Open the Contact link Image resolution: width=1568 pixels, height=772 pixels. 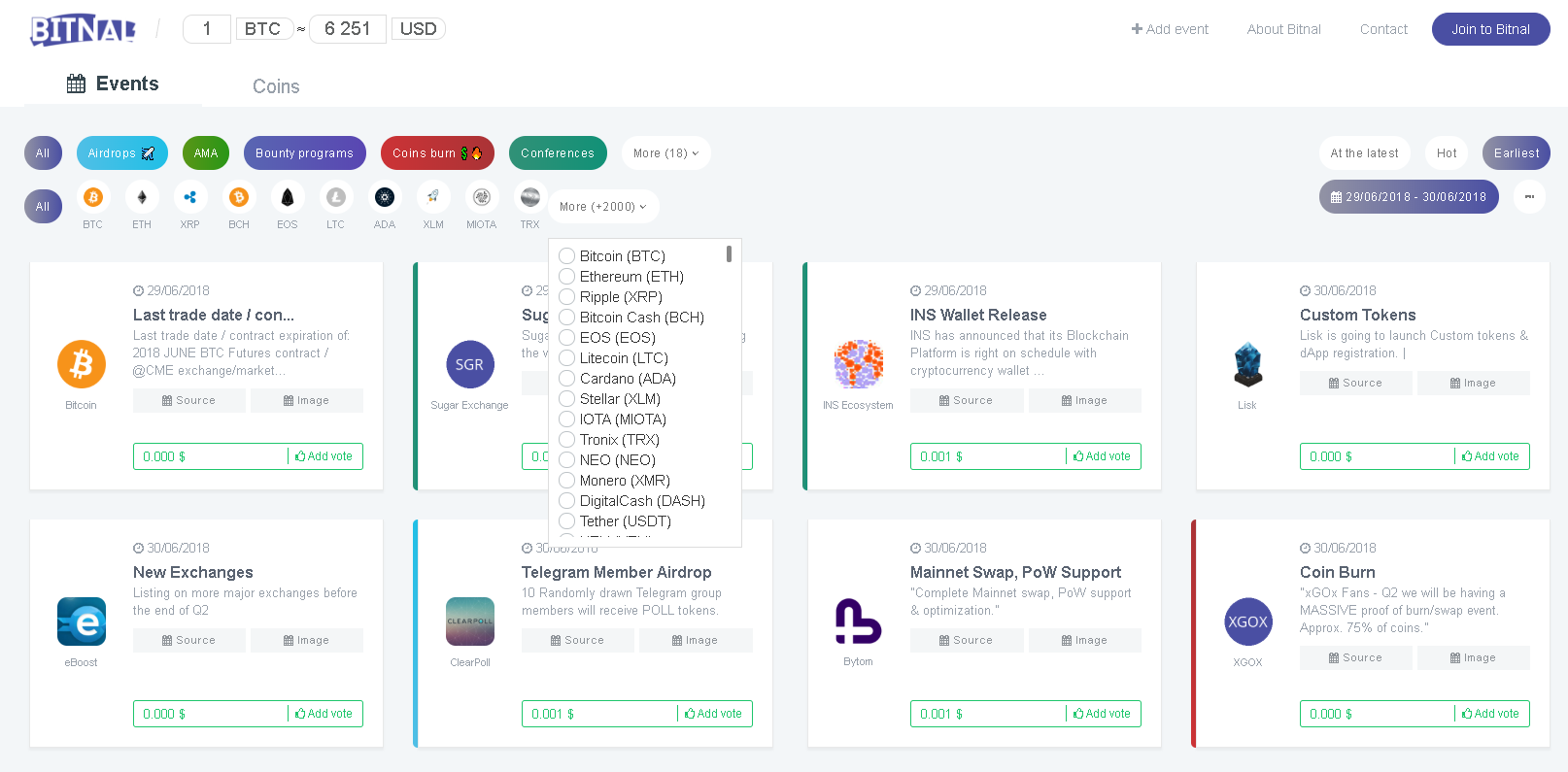pos(1384,29)
